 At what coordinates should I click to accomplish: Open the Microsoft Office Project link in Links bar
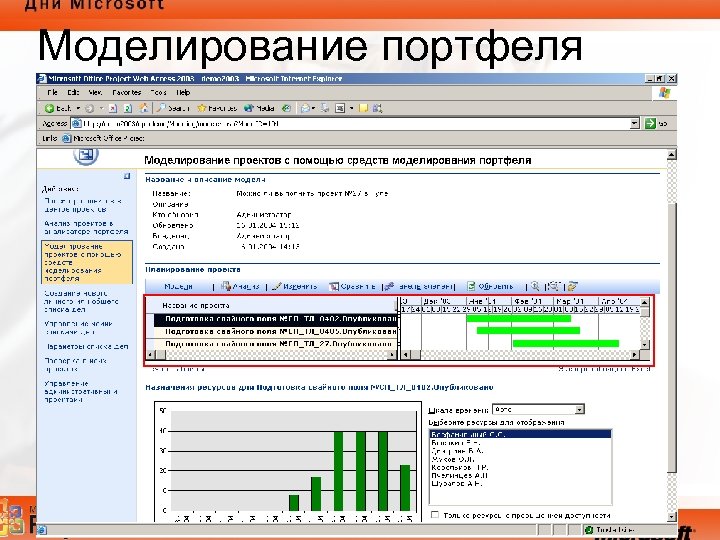[x=103, y=138]
